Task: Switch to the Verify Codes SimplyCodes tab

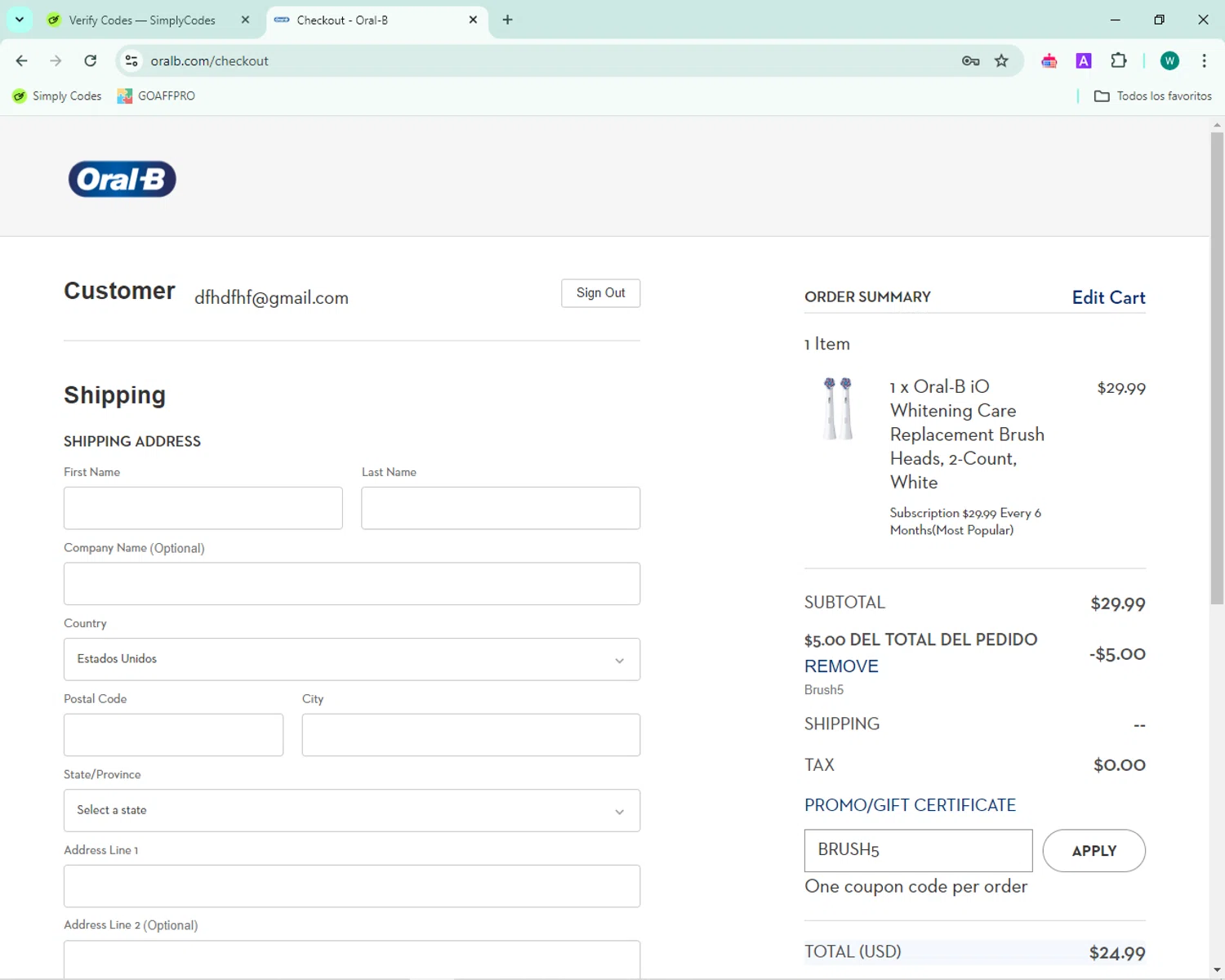Action: click(x=142, y=20)
